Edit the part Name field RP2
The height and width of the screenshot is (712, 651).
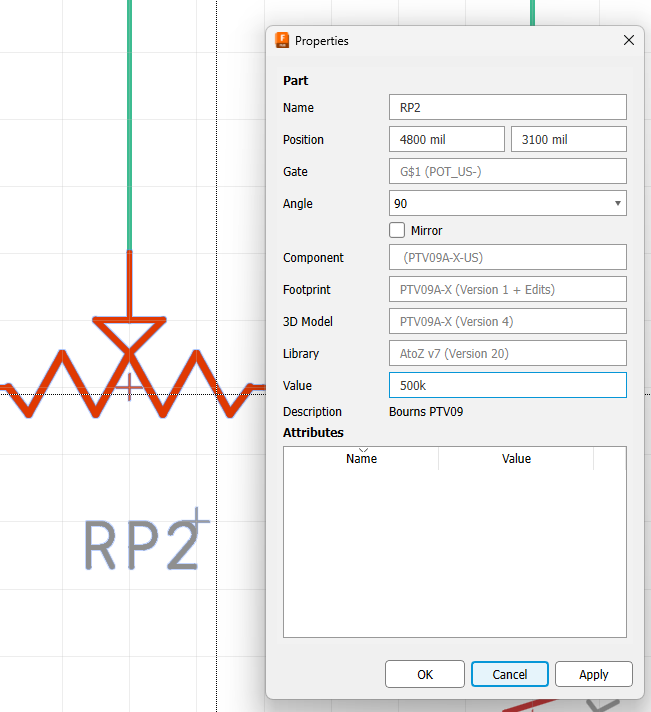pos(508,108)
